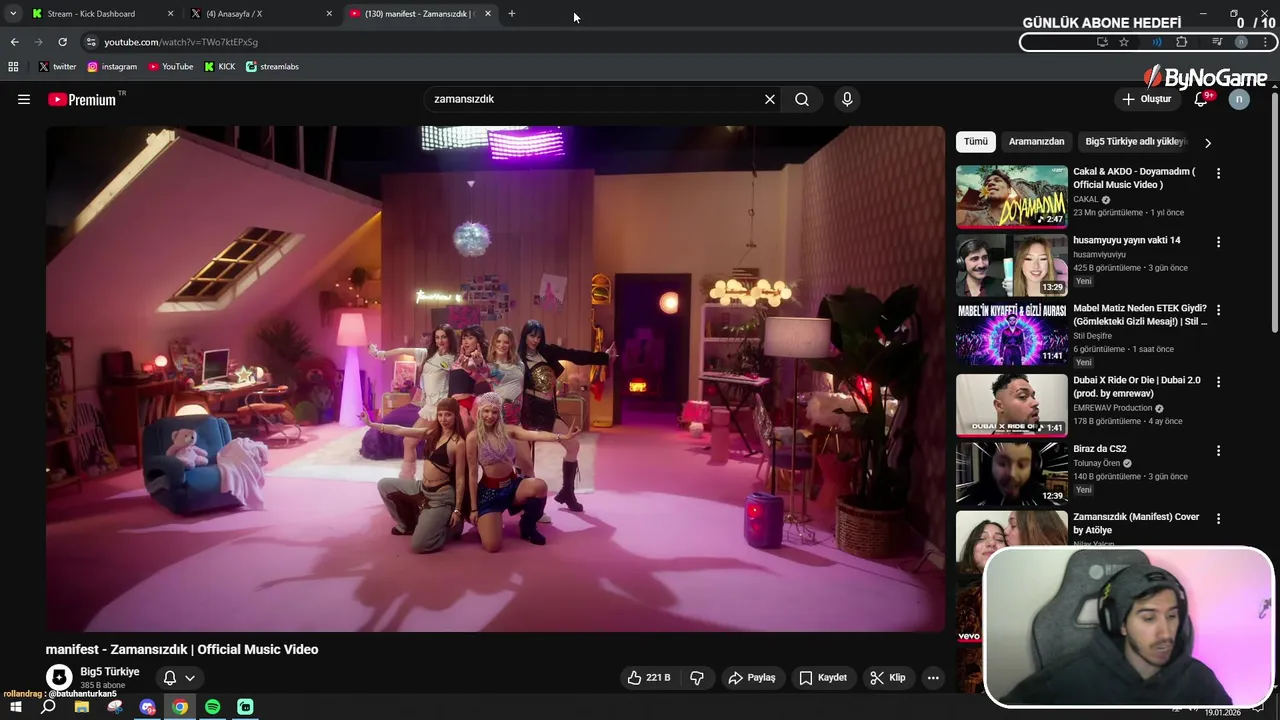The height and width of the screenshot is (720, 1280).
Task: Open the Chrome apps grid in bookmarks bar
Action: point(13,66)
